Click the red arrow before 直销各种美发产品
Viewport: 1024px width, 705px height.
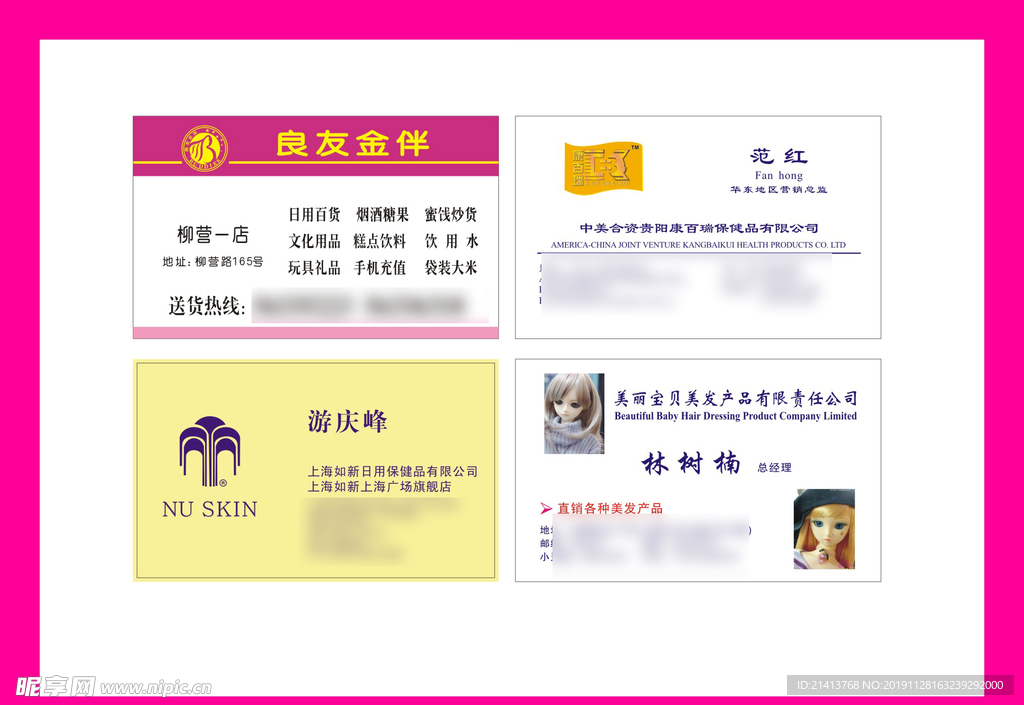click(546, 508)
